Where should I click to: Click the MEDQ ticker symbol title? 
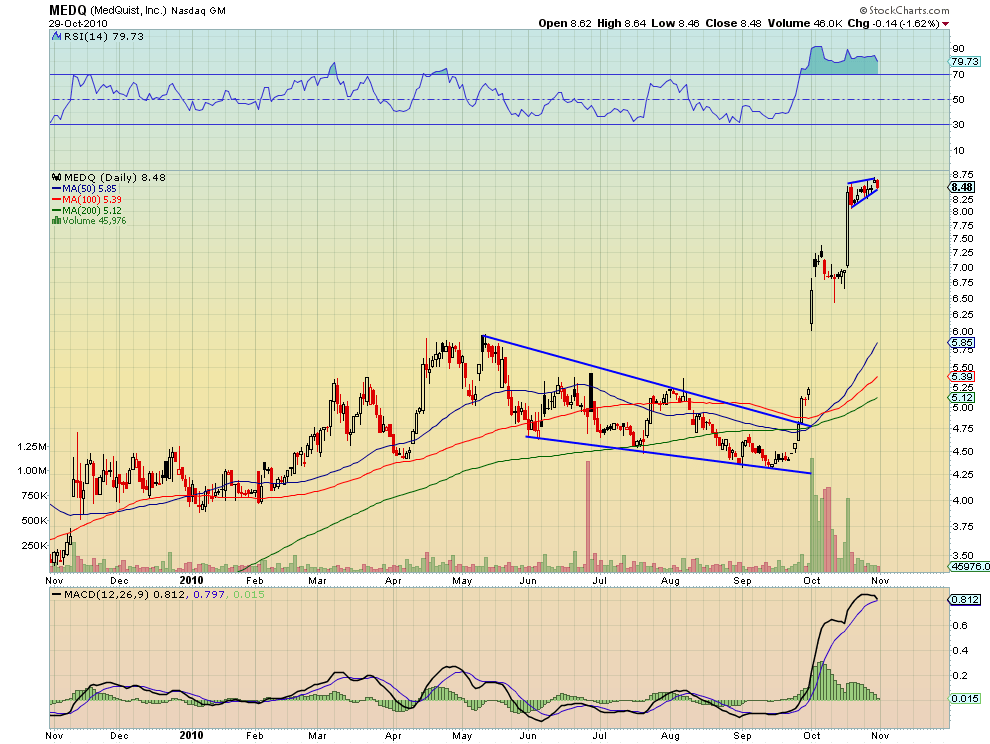[x=68, y=10]
